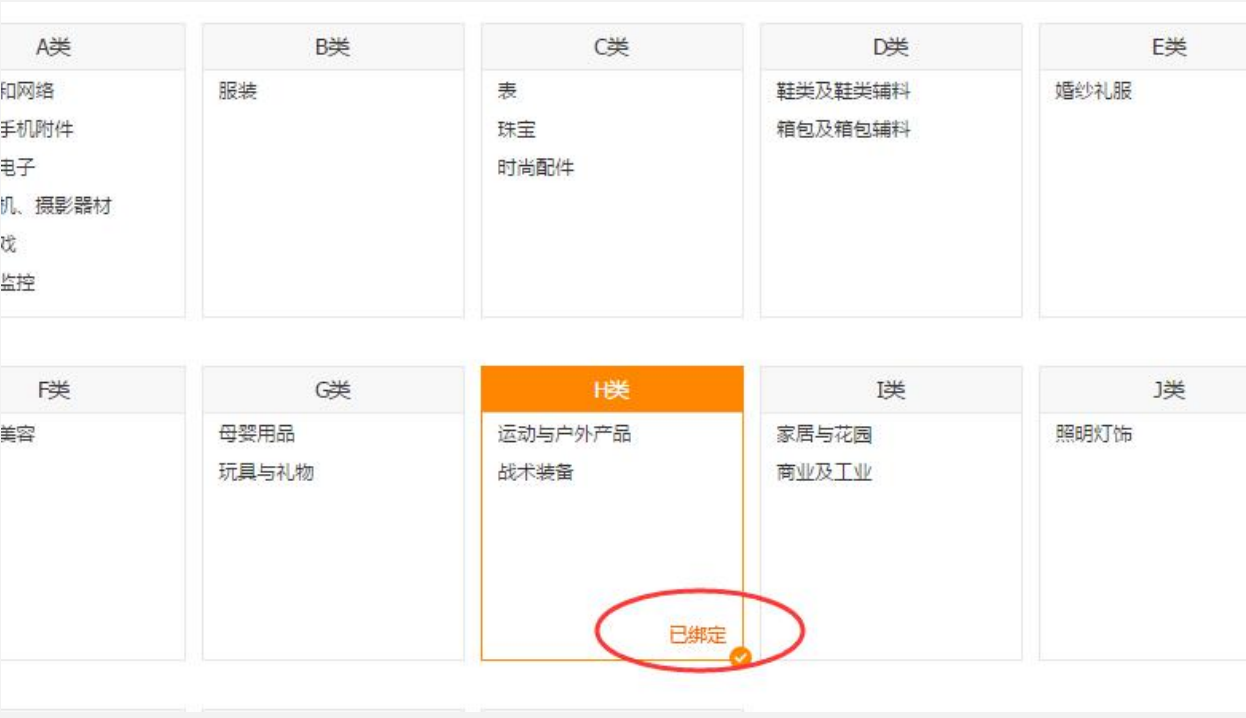Click 摄影器材 in the A类 card
Image resolution: width=1246 pixels, height=718 pixels.
pos(74,207)
